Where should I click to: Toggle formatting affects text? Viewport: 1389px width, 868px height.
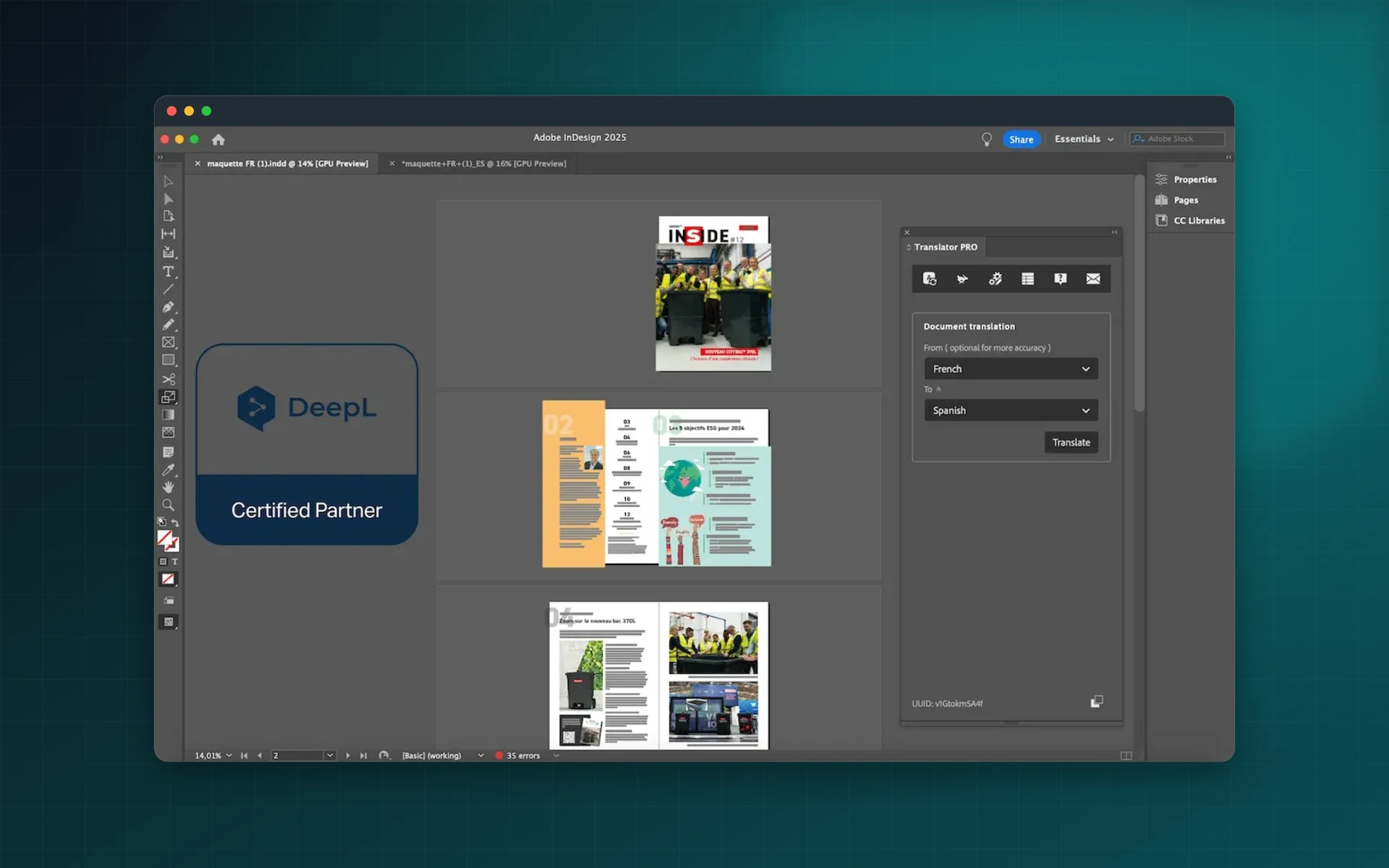175,561
